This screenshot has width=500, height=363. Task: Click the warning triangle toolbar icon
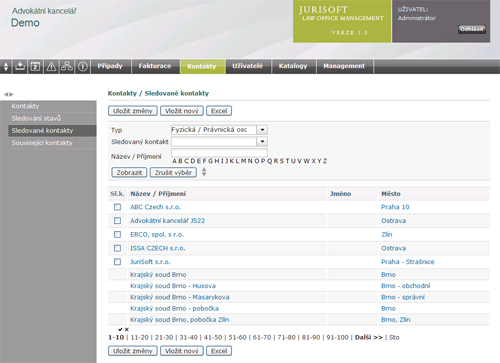click(x=51, y=66)
